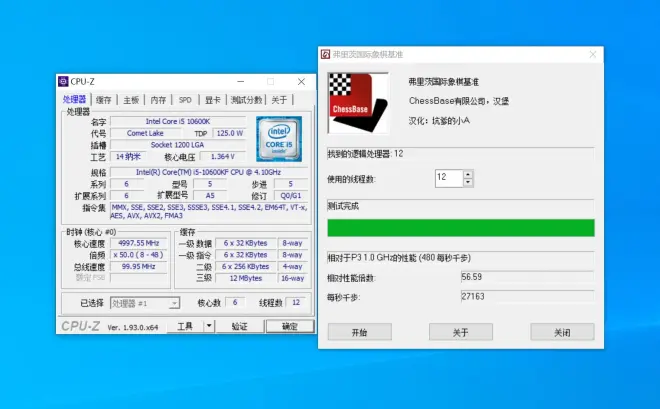660x409 pixels.
Task: Click the 每秒千步 value 27163
Action: pyautogui.click(x=527, y=296)
